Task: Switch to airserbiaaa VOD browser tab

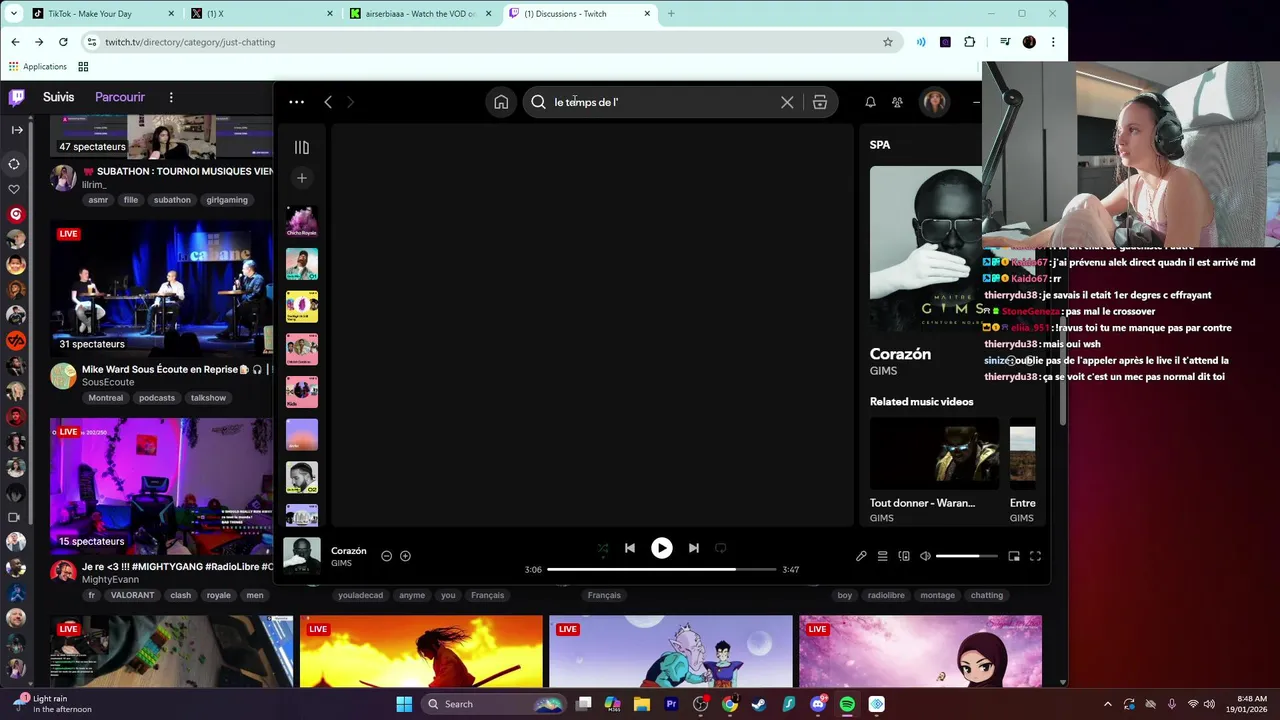Action: click(420, 14)
